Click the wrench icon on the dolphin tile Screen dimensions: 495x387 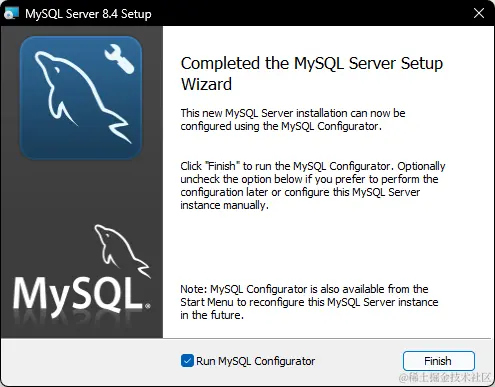click(x=119, y=59)
